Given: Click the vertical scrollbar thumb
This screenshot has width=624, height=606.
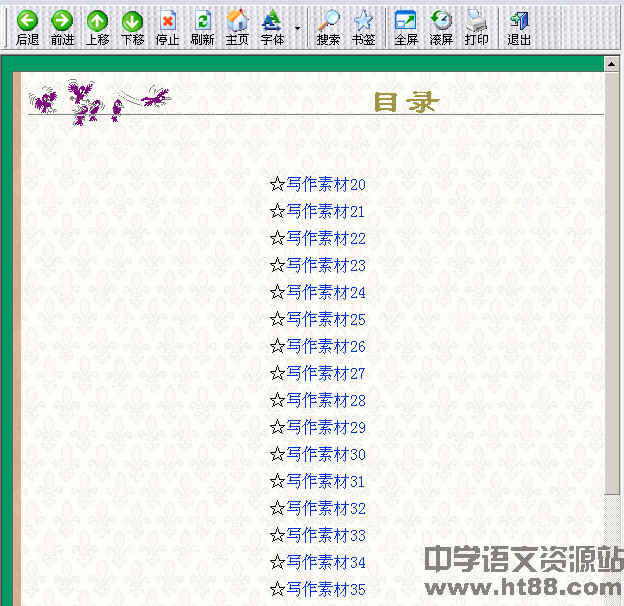Looking at the screenshot, I should [x=612, y=283].
